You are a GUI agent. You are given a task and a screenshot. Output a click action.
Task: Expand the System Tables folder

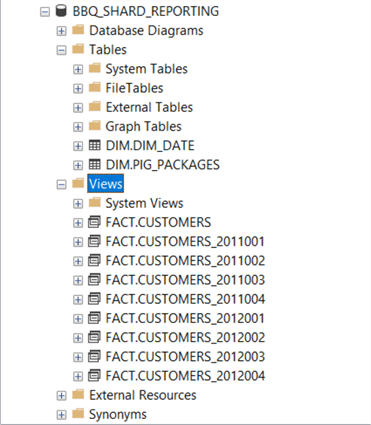tap(78, 70)
